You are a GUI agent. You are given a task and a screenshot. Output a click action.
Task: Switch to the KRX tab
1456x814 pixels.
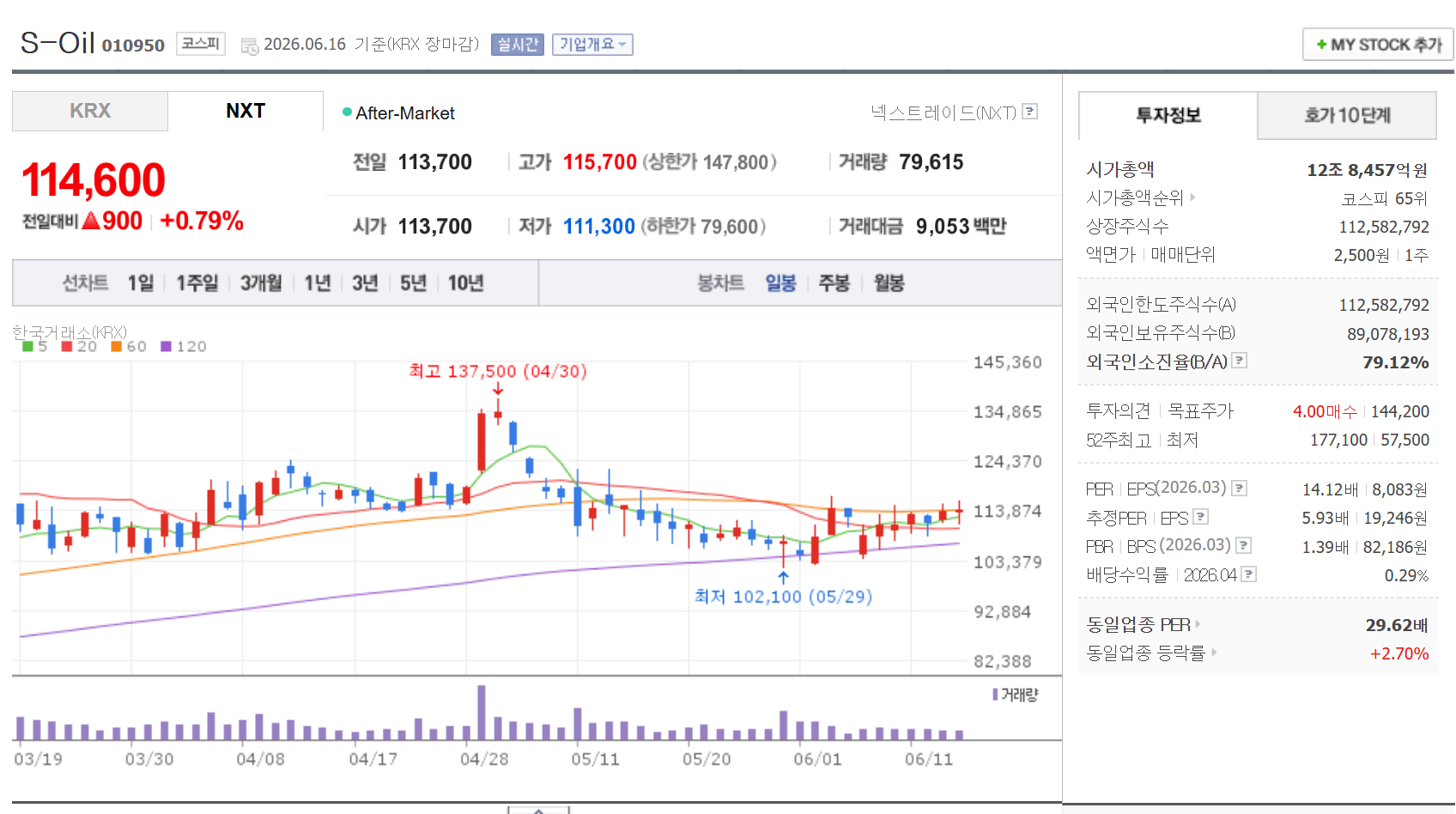coord(90,111)
